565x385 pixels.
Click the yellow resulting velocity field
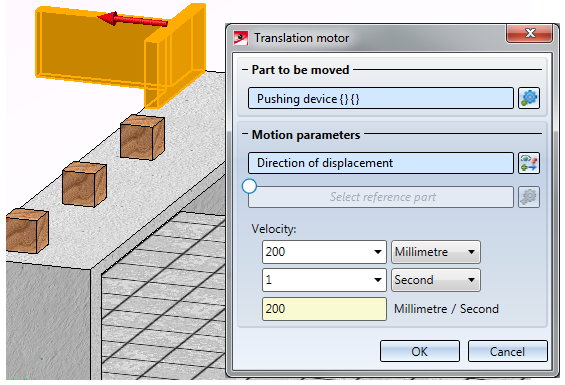[x=324, y=309]
